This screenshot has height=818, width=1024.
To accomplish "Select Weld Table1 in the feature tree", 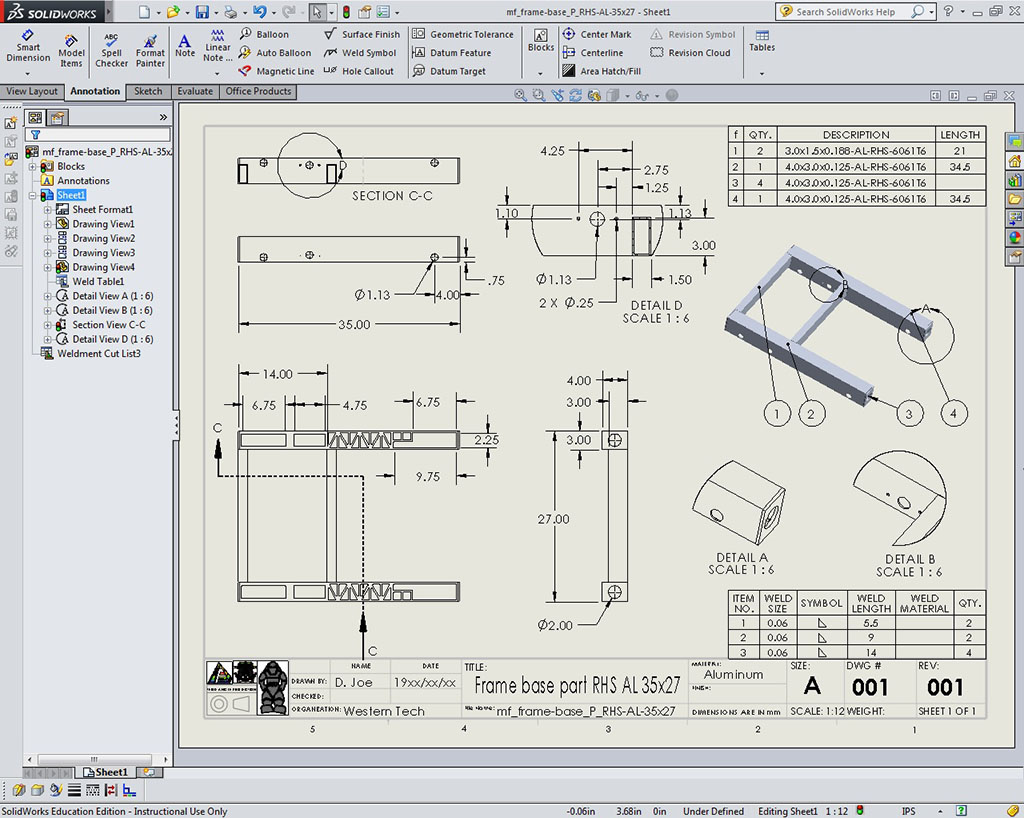I will tap(98, 282).
